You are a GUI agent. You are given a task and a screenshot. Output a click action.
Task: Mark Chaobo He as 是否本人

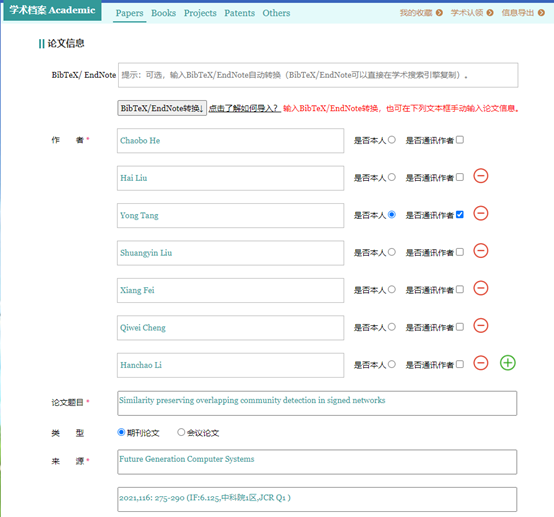[x=391, y=140]
